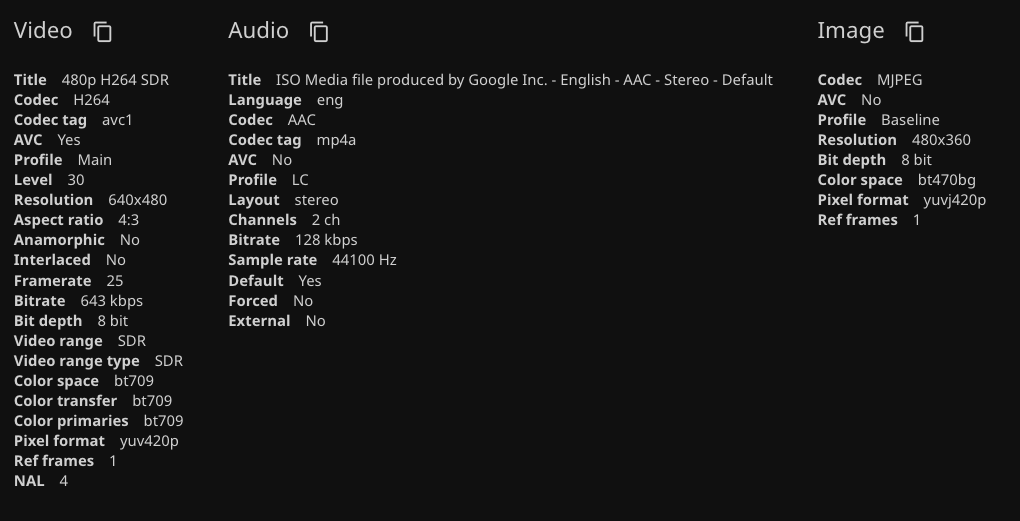Click the video codec tag avc1
Image resolution: width=1020 pixels, height=521 pixels.
tap(117, 120)
